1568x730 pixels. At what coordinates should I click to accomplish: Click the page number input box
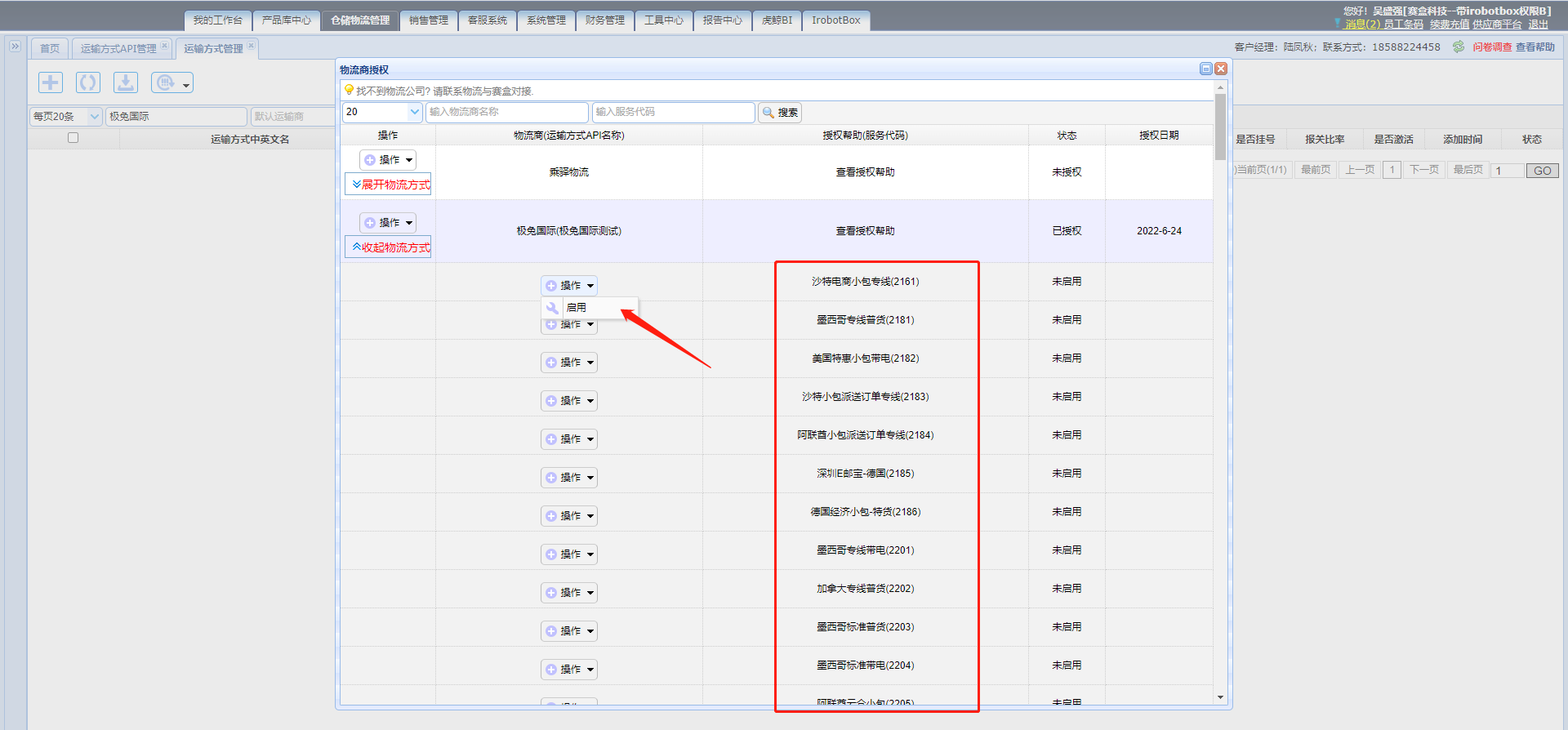(1508, 171)
